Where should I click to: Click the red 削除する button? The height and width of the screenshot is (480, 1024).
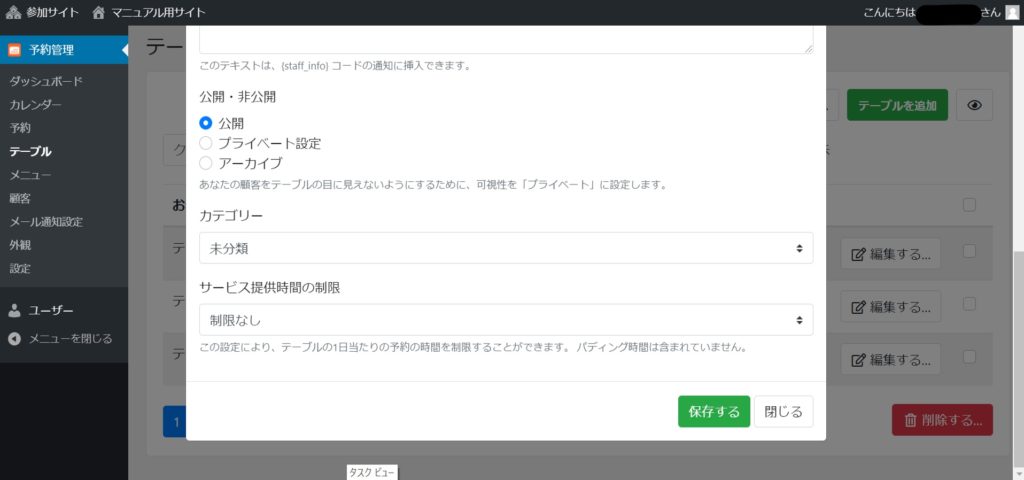pyautogui.click(x=942, y=420)
